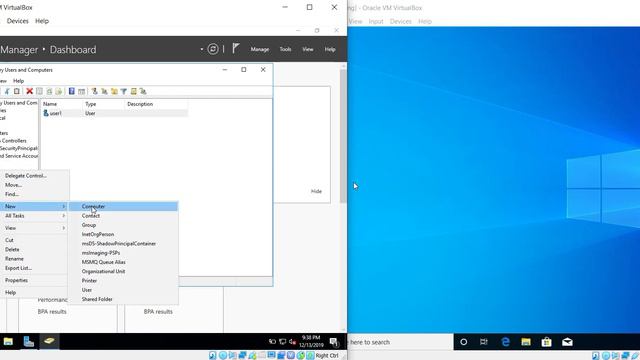This screenshot has width=640, height=360.
Task: Click the Filter funnel toolbar icon
Action: pyautogui.click(x=124, y=91)
